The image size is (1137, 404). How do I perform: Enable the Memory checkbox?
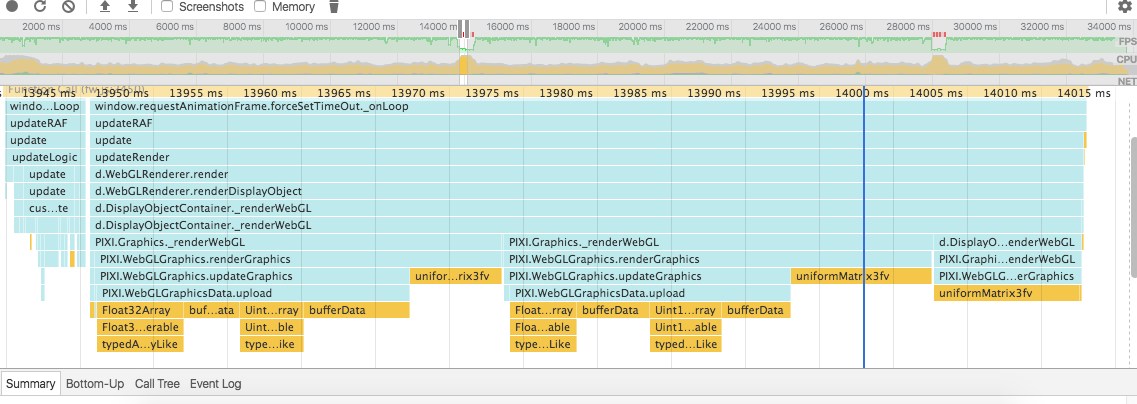coord(260,7)
